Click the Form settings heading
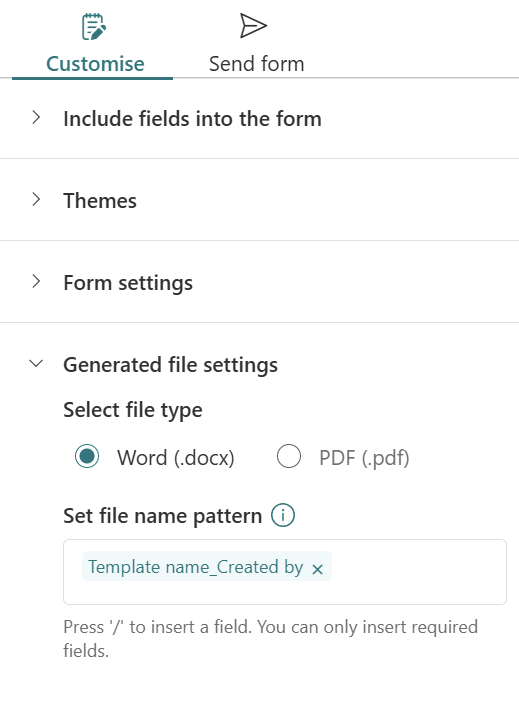Image resolution: width=519 pixels, height=727 pixels. coord(128,283)
